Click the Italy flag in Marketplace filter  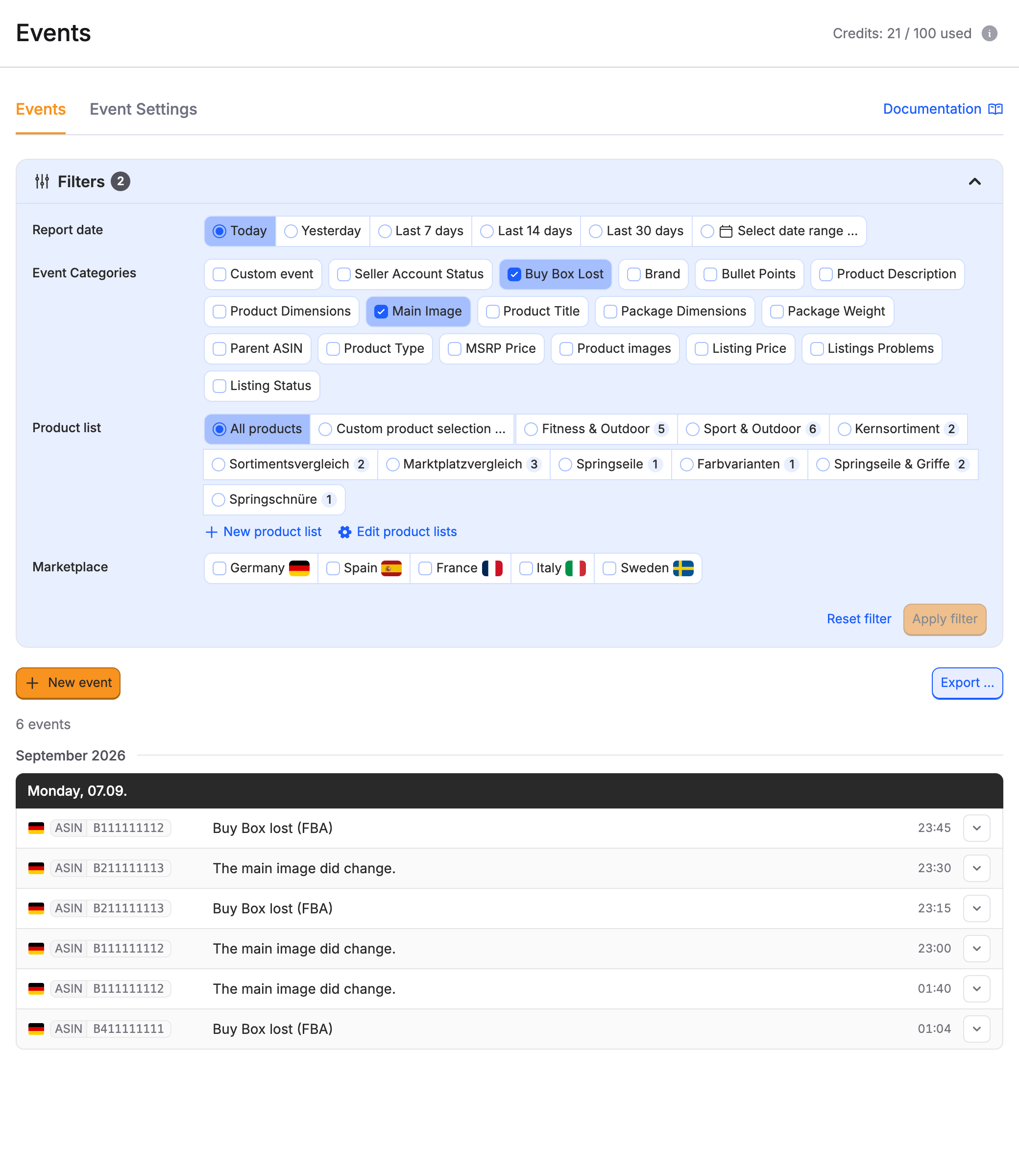[x=576, y=568]
